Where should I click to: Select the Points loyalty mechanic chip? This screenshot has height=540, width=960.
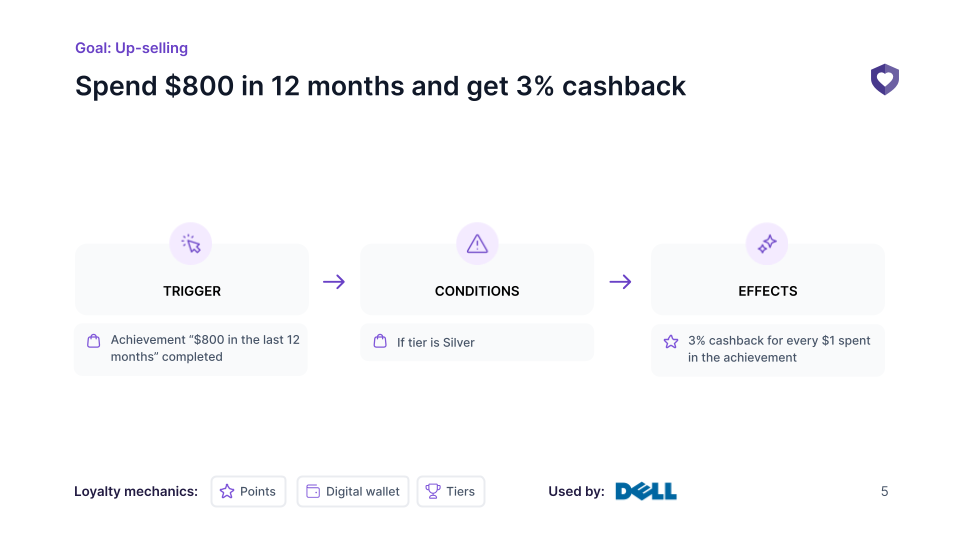(x=249, y=491)
